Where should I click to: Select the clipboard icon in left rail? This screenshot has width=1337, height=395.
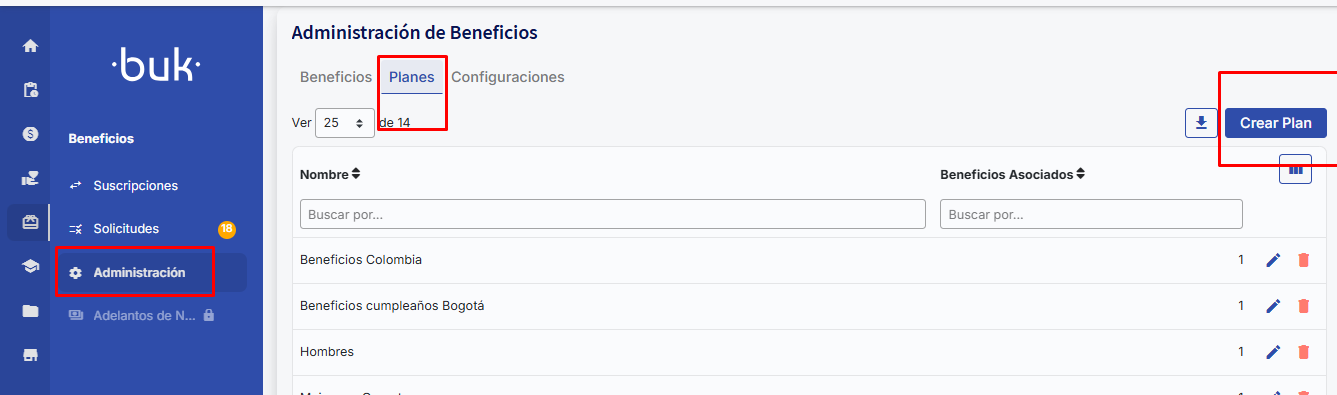pos(30,90)
